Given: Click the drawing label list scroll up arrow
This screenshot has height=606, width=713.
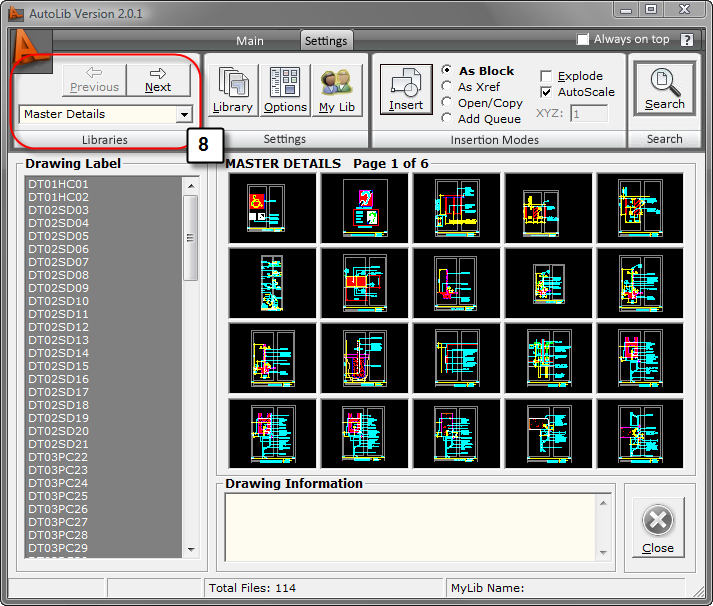Looking at the screenshot, I should click(191, 185).
